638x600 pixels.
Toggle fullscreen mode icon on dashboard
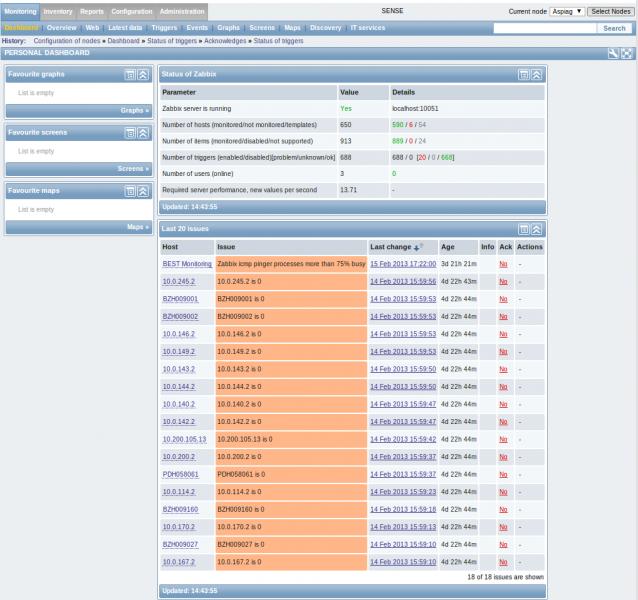tap(626, 52)
